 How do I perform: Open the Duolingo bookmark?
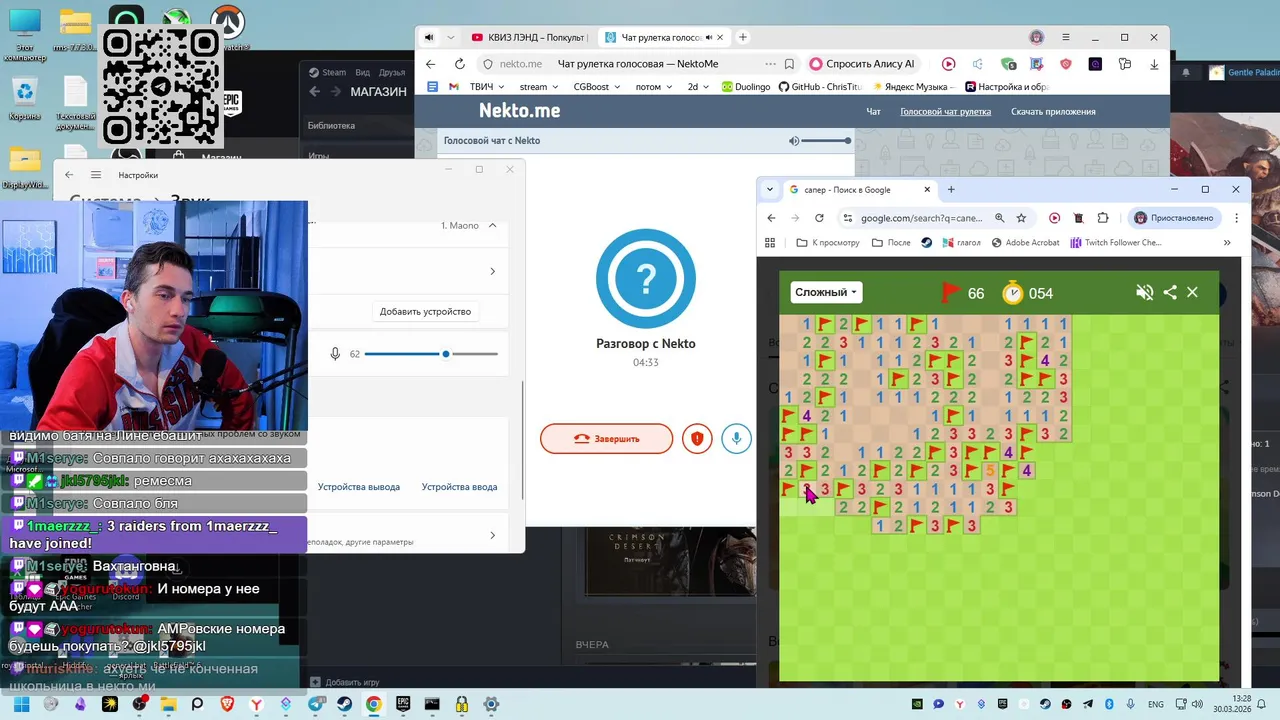746,87
